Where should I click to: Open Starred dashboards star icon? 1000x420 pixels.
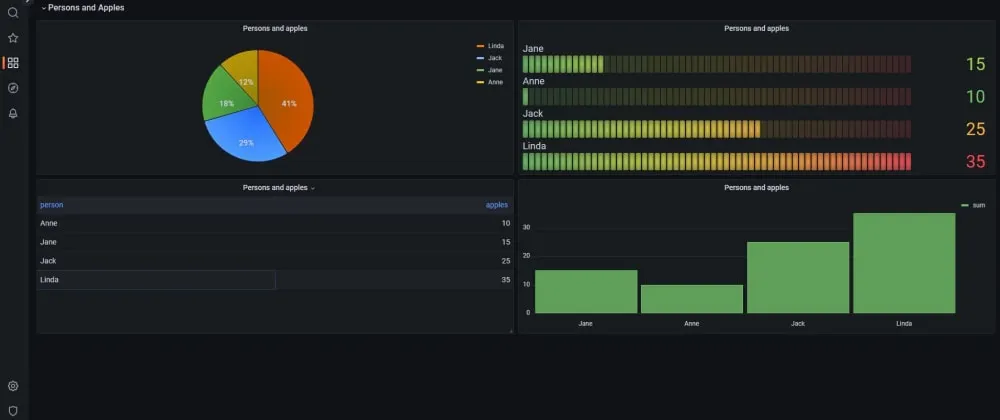point(13,38)
